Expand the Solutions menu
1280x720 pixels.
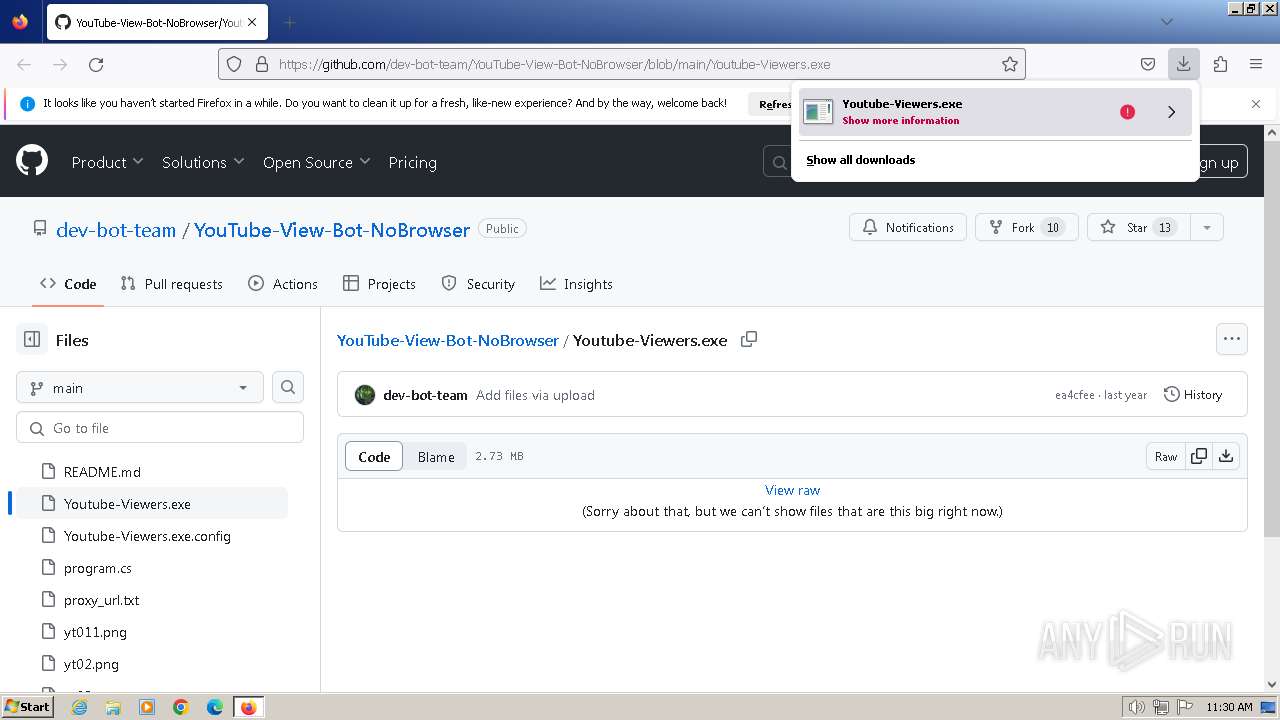pos(203,162)
